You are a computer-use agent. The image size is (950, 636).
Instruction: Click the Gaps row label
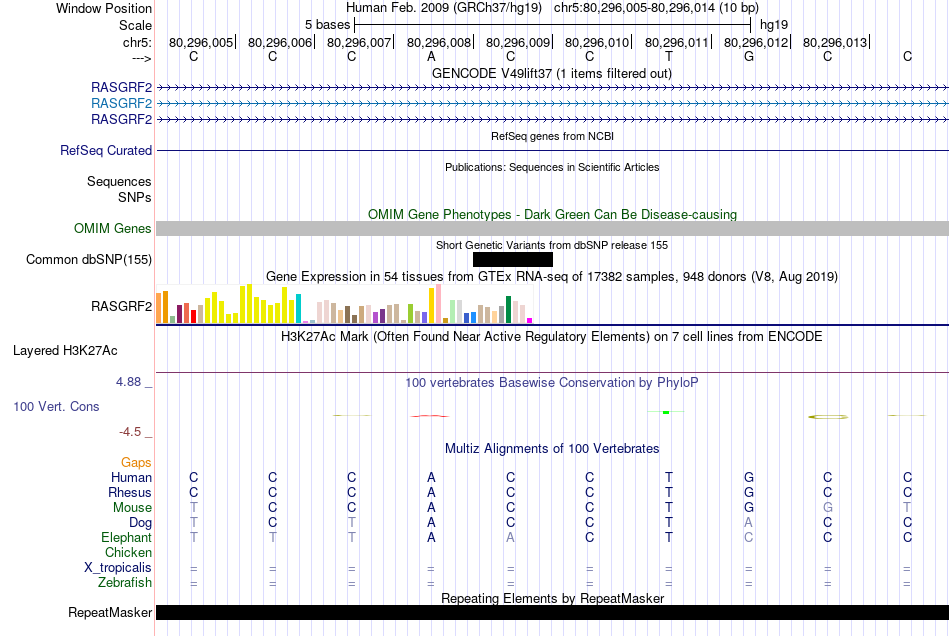136,463
